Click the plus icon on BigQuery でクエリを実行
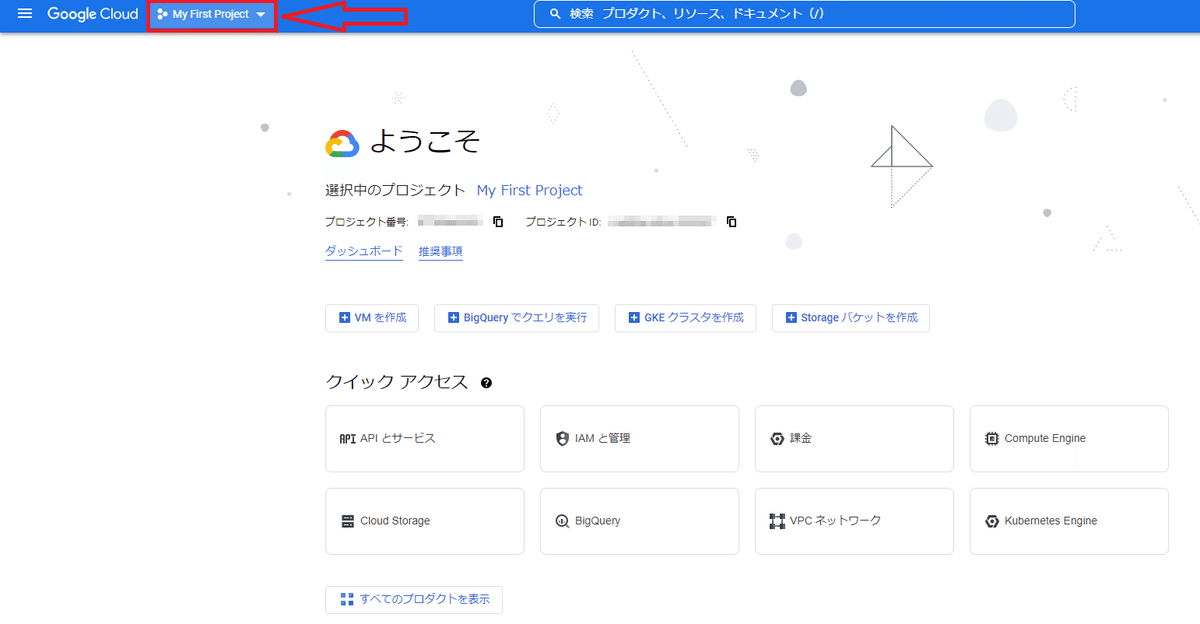Screen dimensions: 1200x624 point(454,318)
